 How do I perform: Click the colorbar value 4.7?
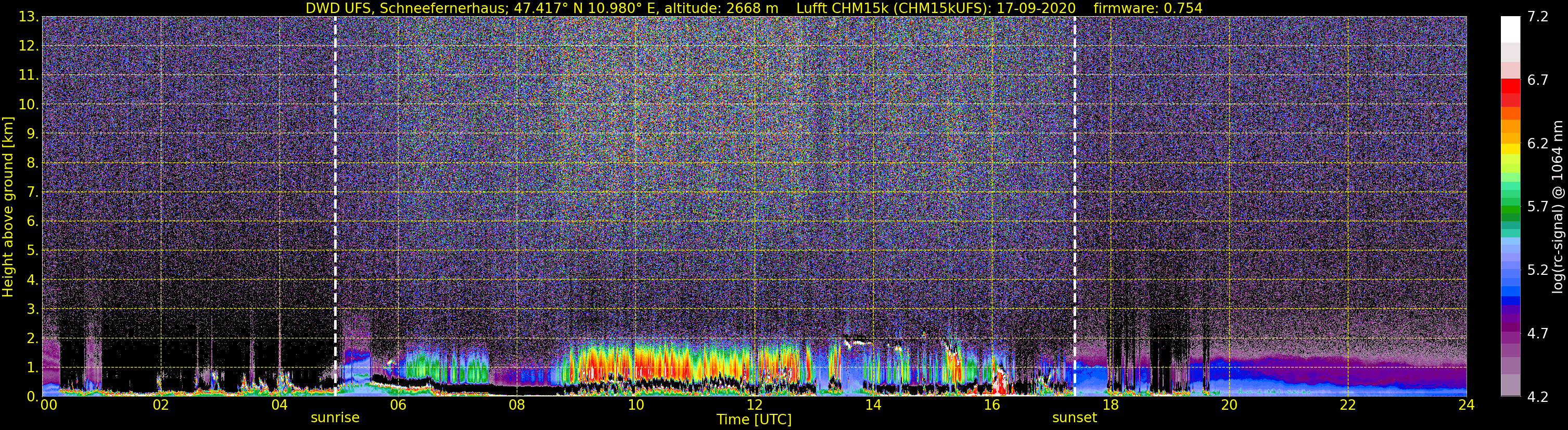pos(1538,333)
